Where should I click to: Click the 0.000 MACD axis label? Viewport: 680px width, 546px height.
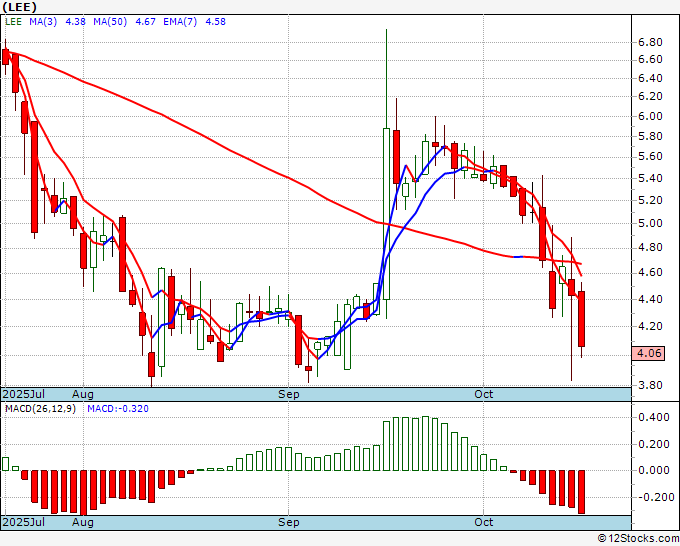pyautogui.click(x=654, y=471)
